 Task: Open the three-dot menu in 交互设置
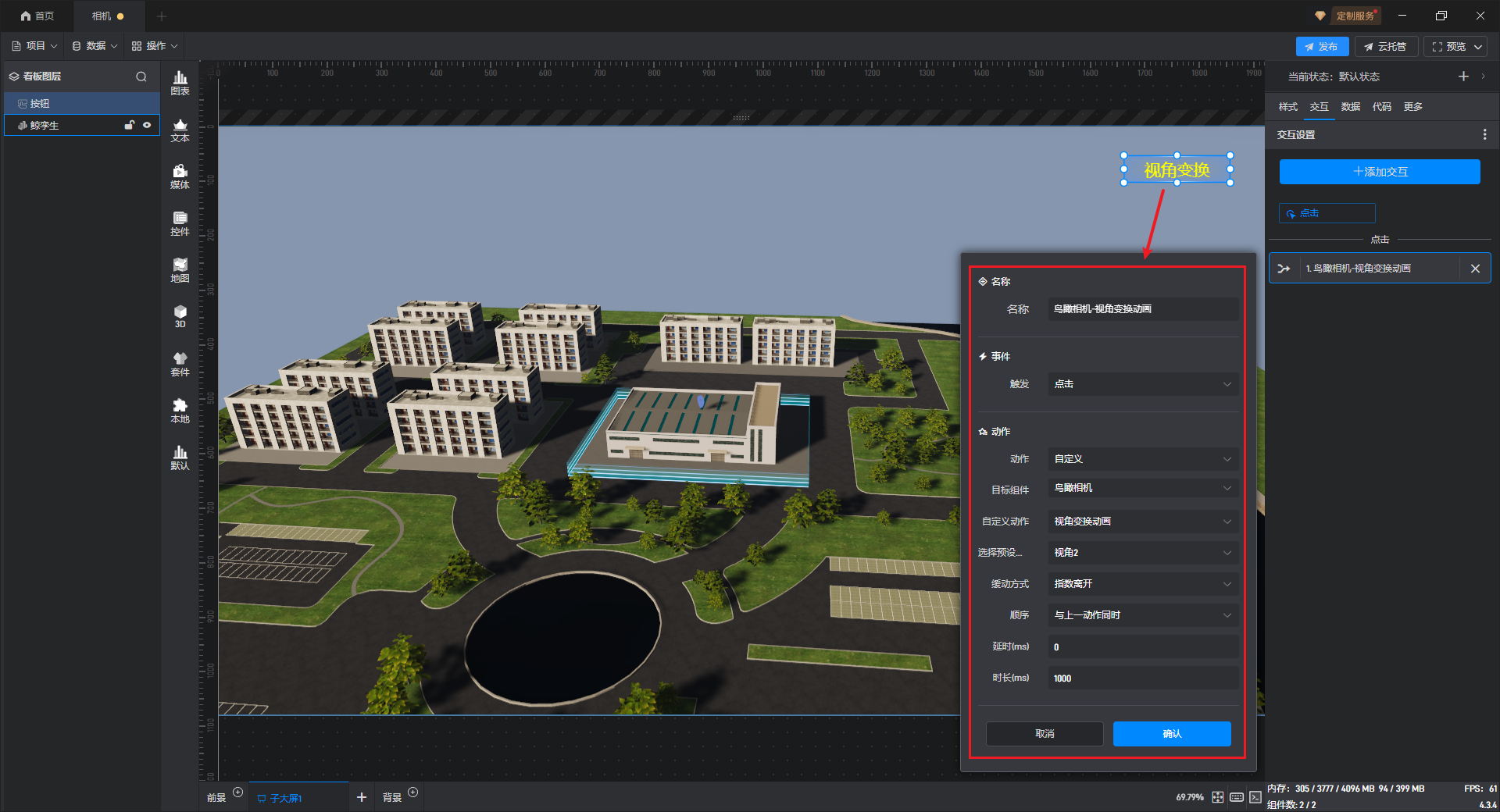pos(1484,135)
